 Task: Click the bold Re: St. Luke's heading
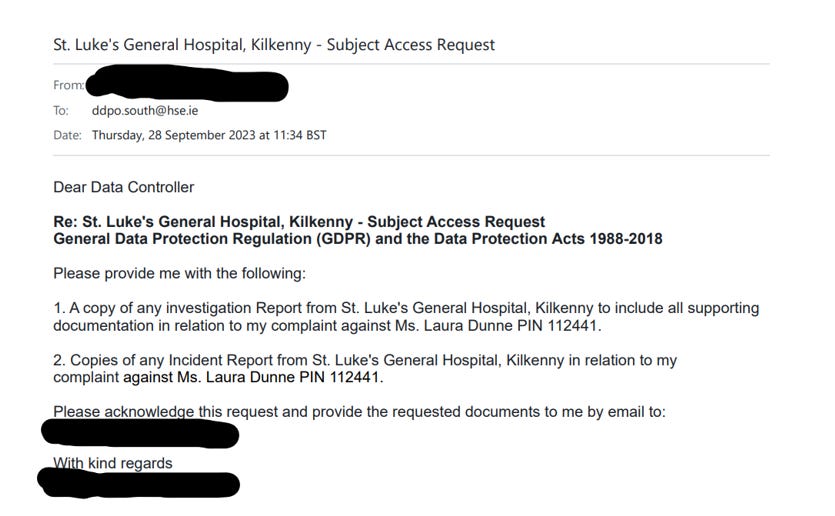[299, 222]
